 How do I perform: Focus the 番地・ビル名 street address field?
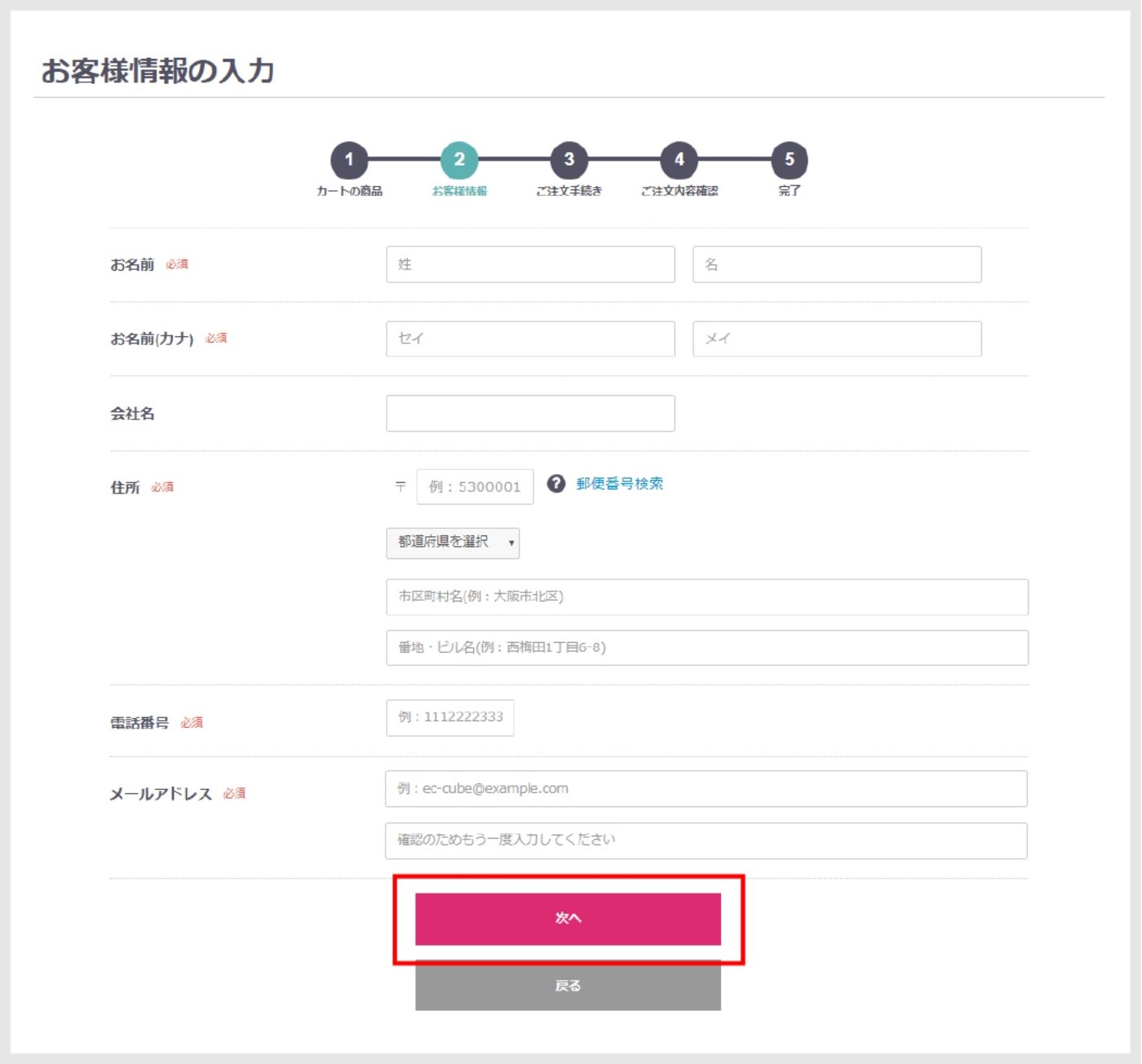(706, 648)
